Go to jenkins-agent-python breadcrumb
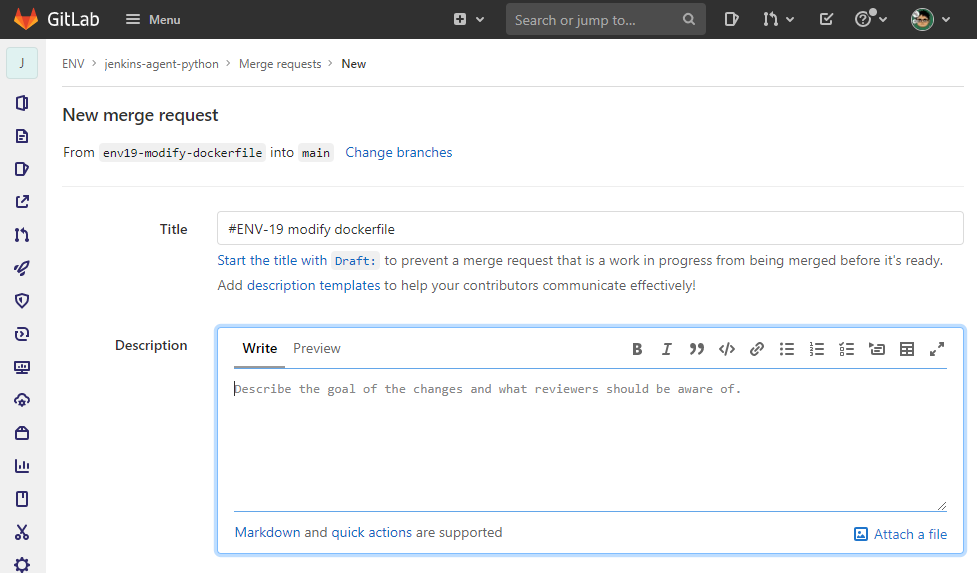Viewport: 977px width, 573px height. tap(161, 64)
